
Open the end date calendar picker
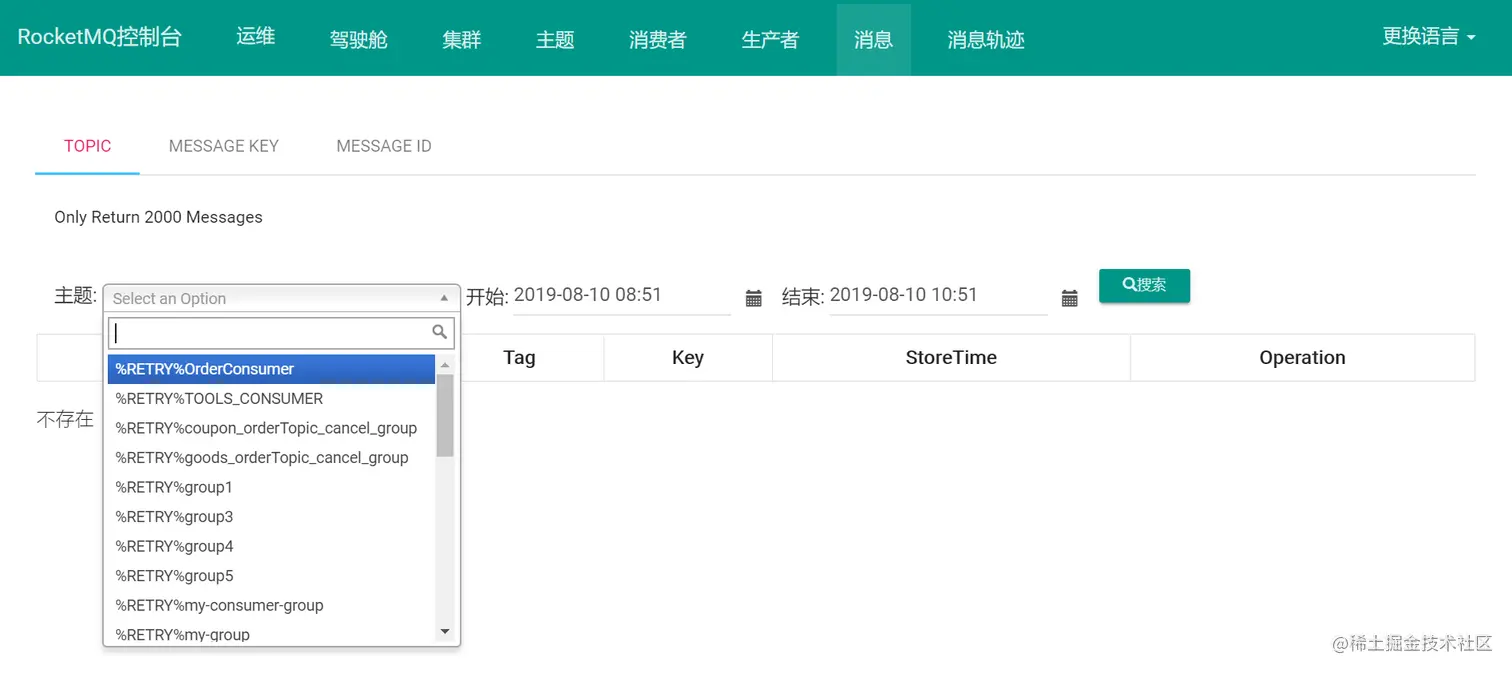[1069, 297]
